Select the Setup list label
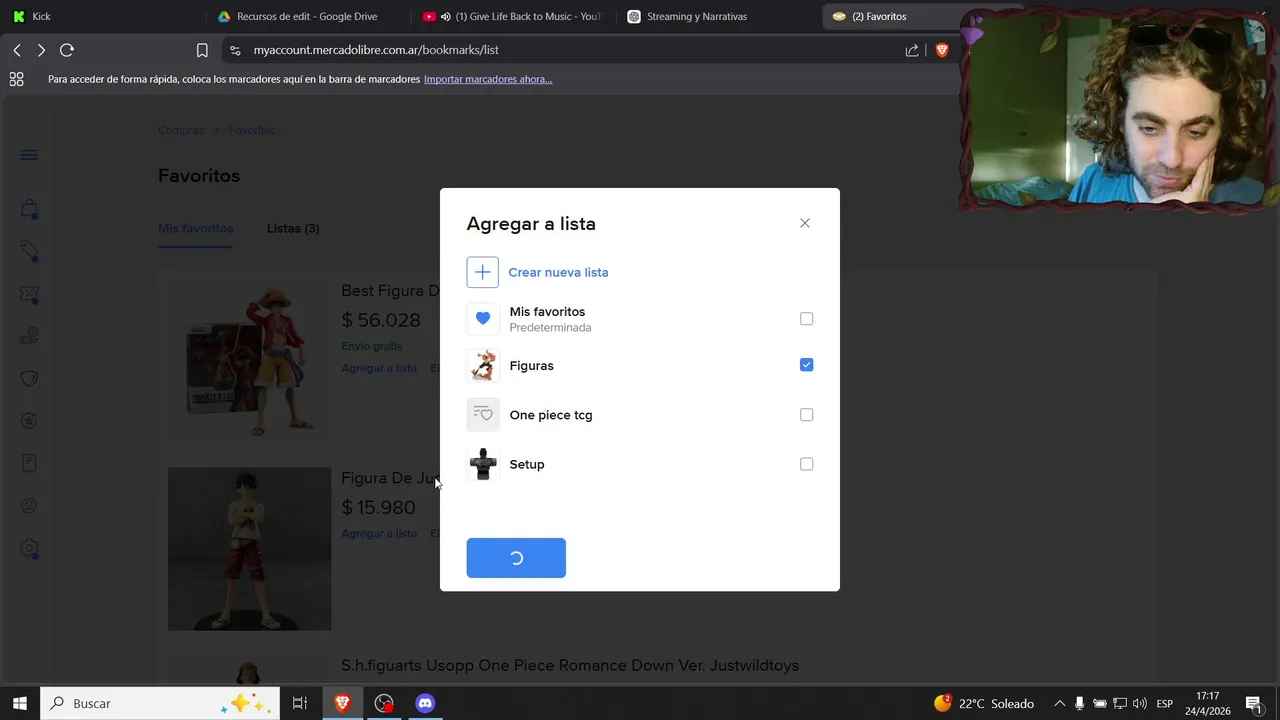This screenshot has width=1280, height=720. click(x=527, y=464)
